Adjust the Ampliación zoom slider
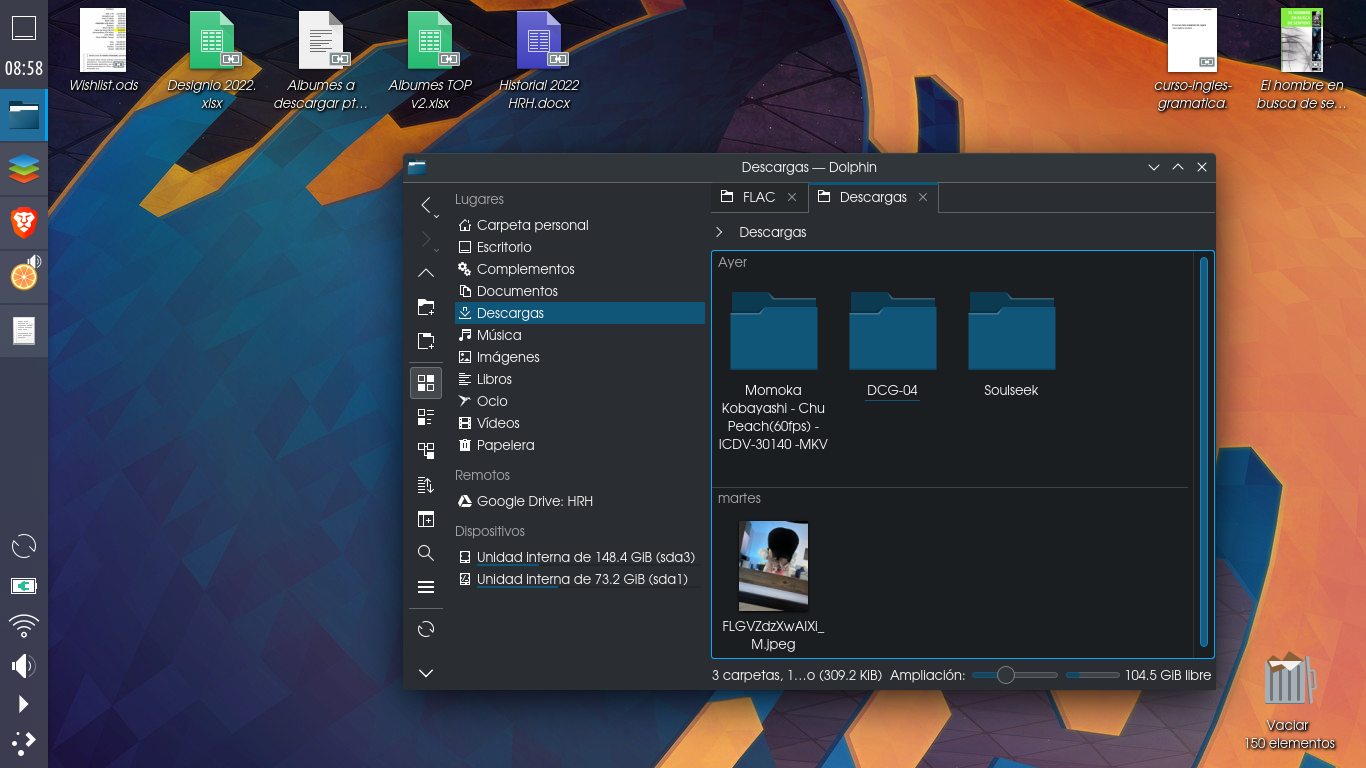This screenshot has height=768, width=1366. coord(1006,675)
